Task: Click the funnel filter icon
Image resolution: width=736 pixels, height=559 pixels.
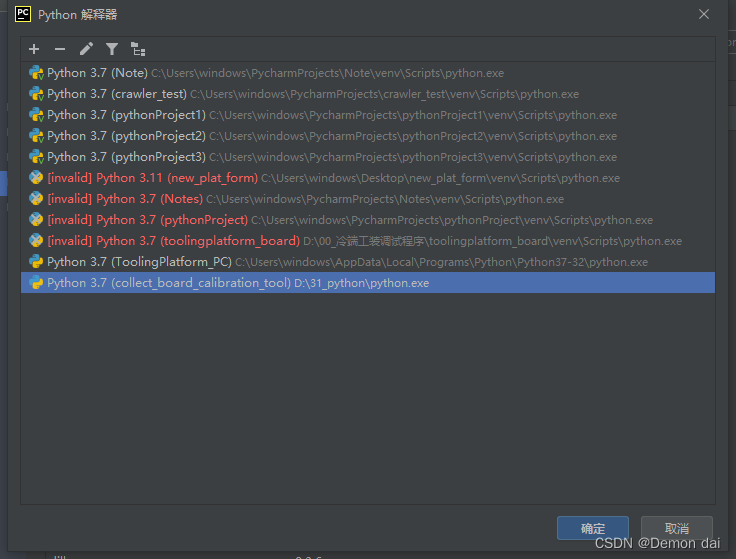Action: 112,49
